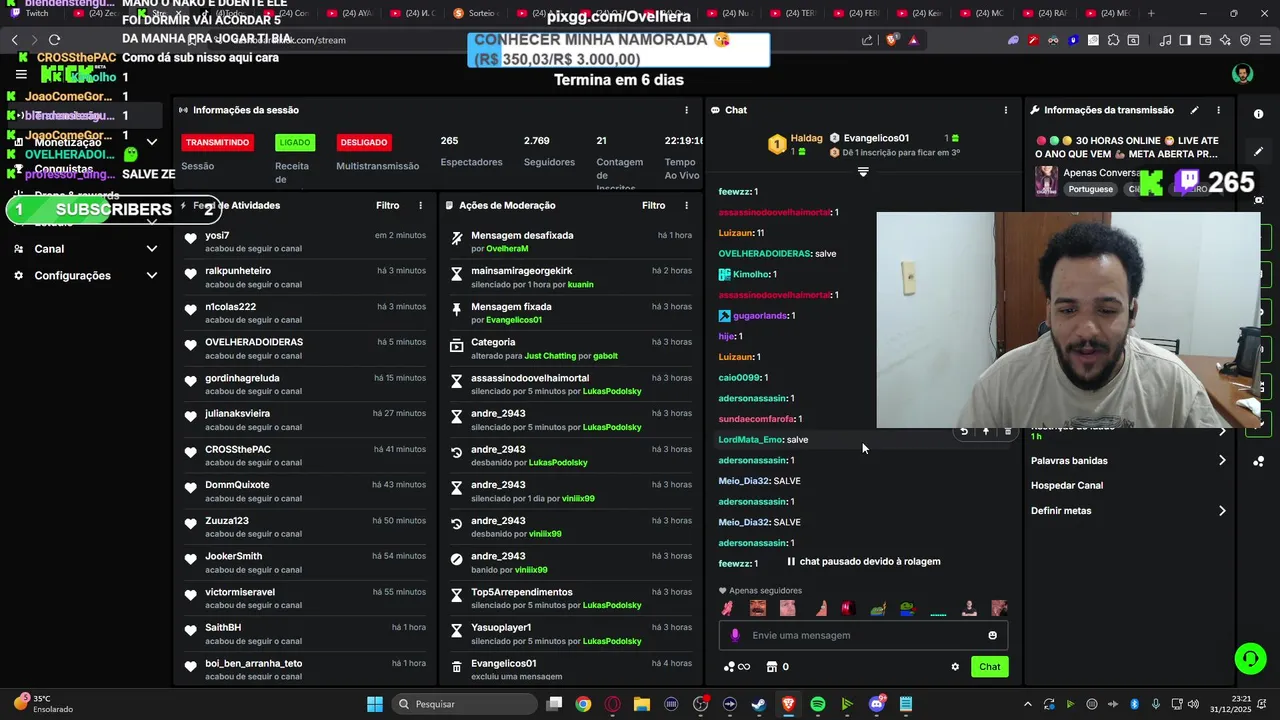Click the Brave Shields lion icon
This screenshot has width=1280, height=720.
pyautogui.click(x=892, y=40)
